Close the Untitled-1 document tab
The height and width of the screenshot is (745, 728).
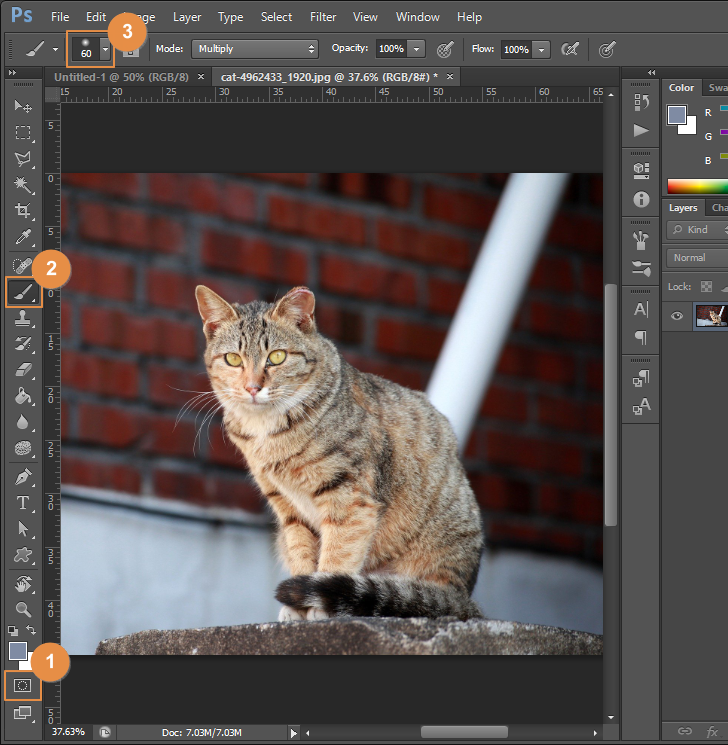pyautogui.click(x=201, y=76)
